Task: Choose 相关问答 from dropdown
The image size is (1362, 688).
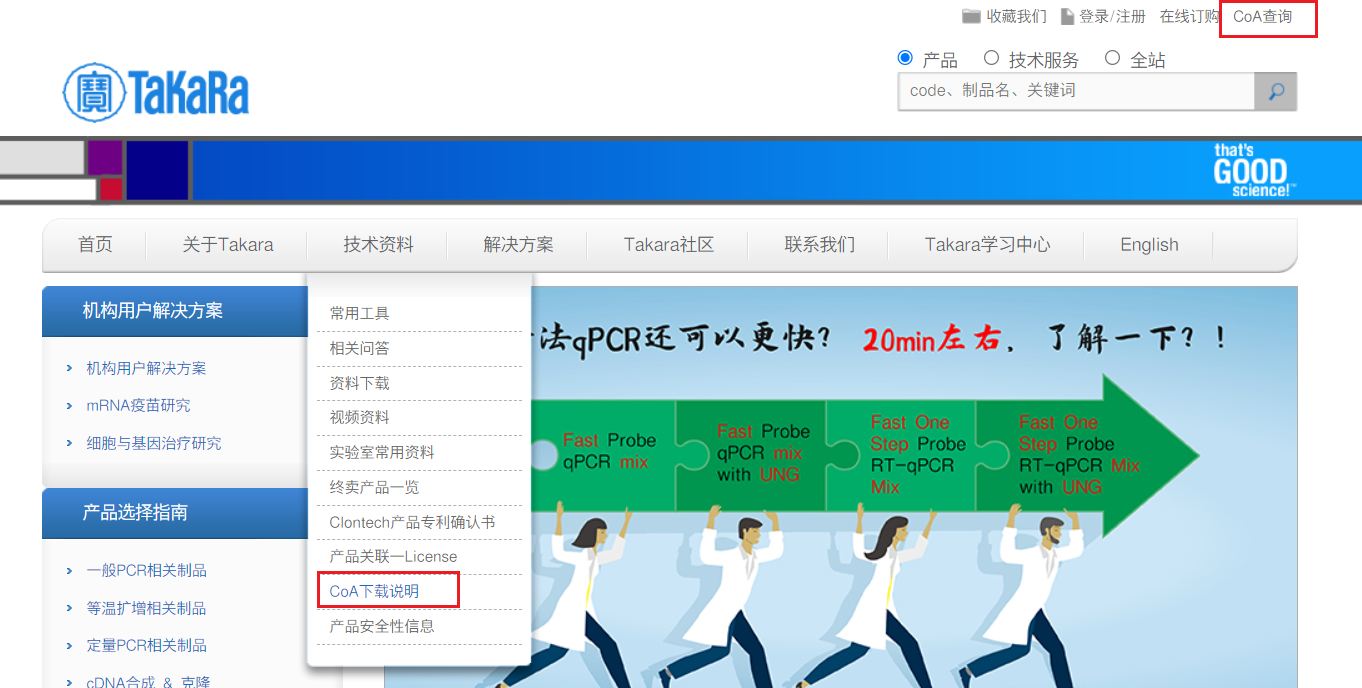Action: click(x=360, y=348)
